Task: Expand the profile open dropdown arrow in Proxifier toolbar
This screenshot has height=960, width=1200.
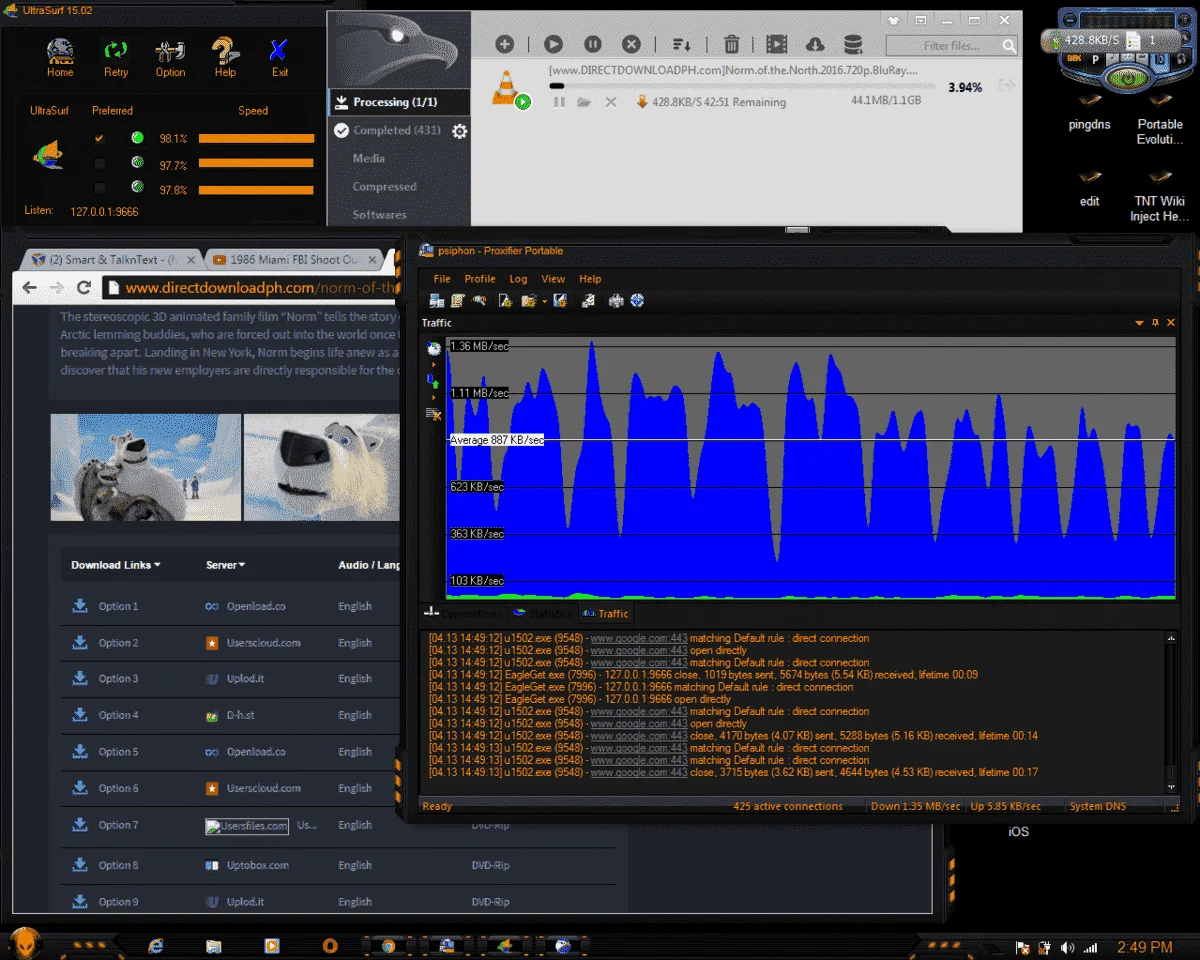Action: point(545,301)
